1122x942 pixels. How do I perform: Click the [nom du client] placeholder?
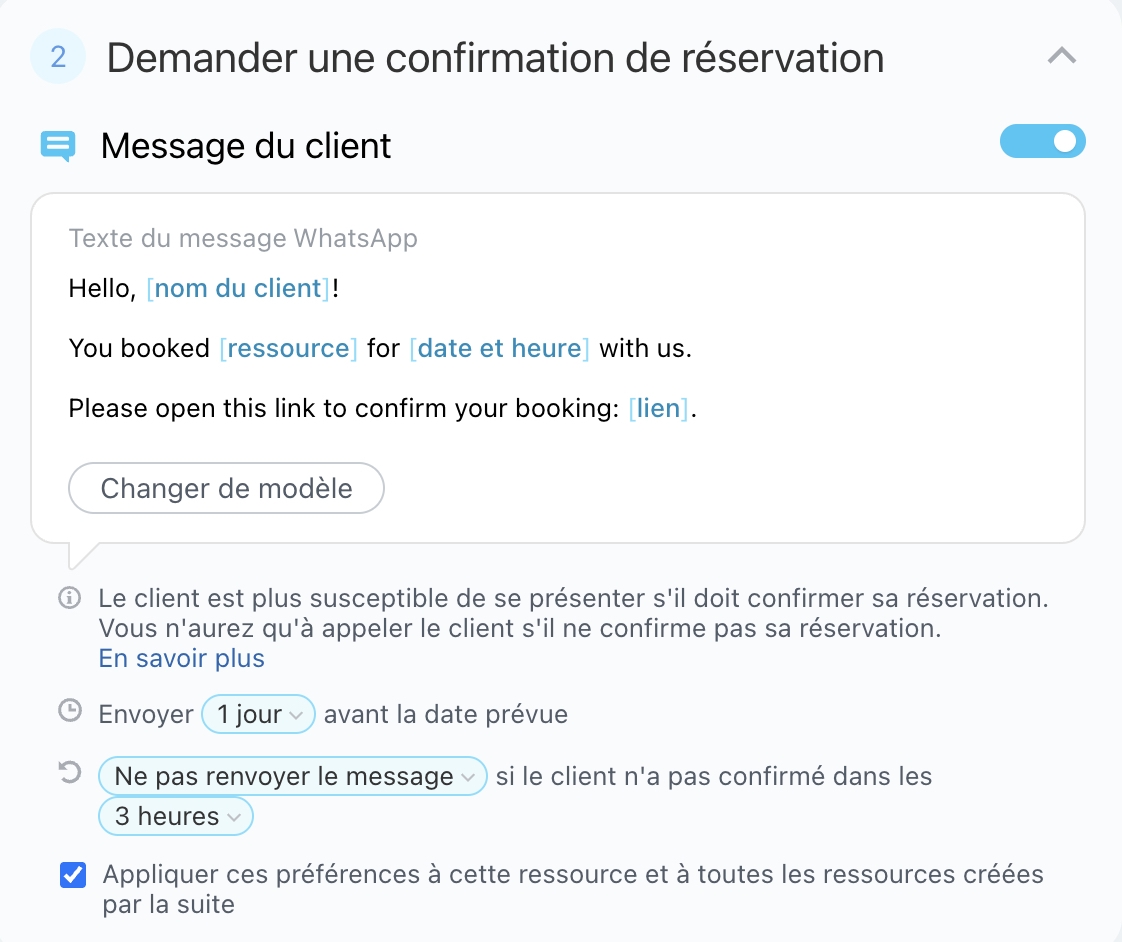(x=238, y=289)
